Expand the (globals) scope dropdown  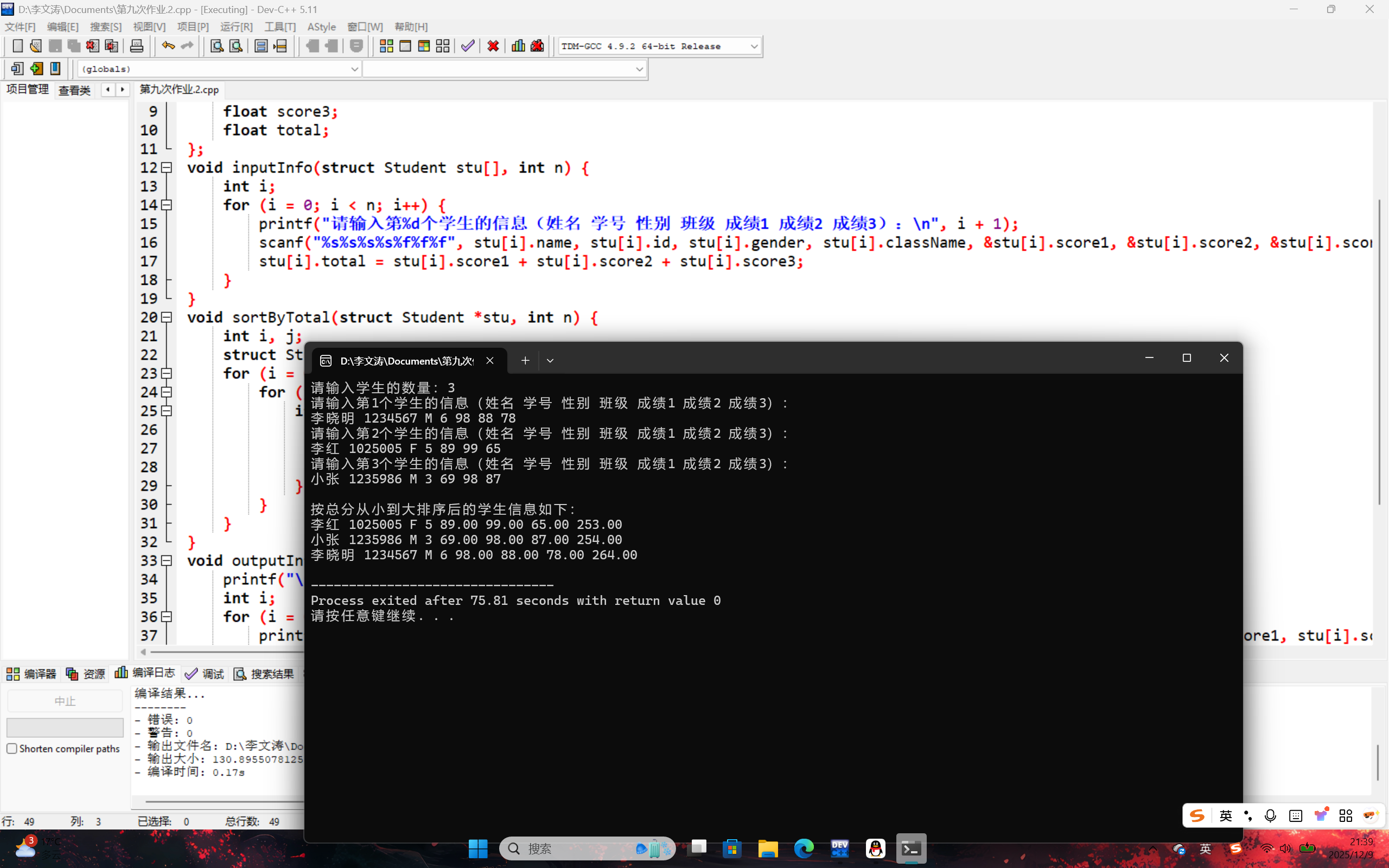click(x=354, y=69)
